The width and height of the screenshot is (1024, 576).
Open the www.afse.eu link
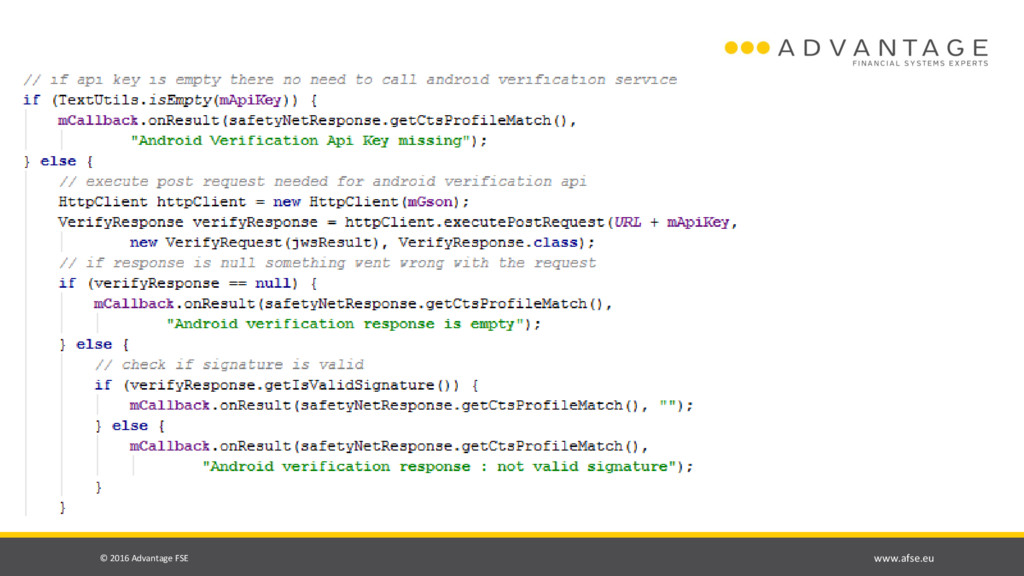pos(904,558)
